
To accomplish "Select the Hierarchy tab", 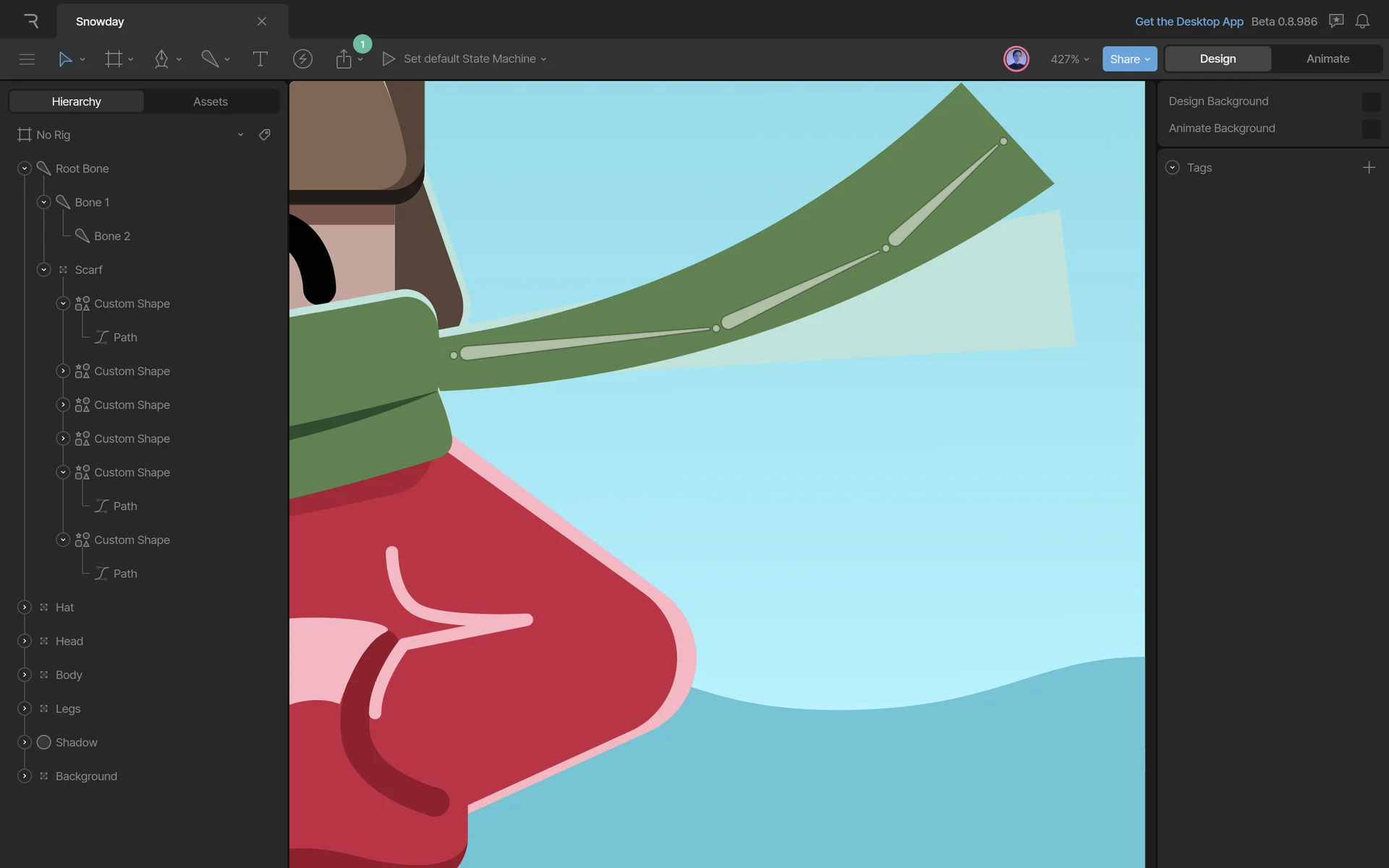I will coord(76,102).
